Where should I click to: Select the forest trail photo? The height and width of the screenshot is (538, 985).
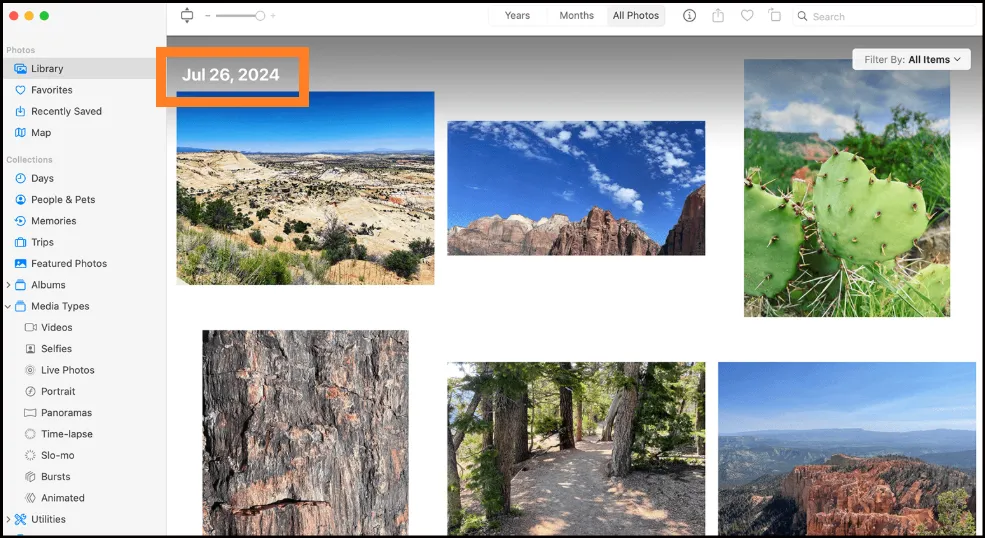click(576, 448)
